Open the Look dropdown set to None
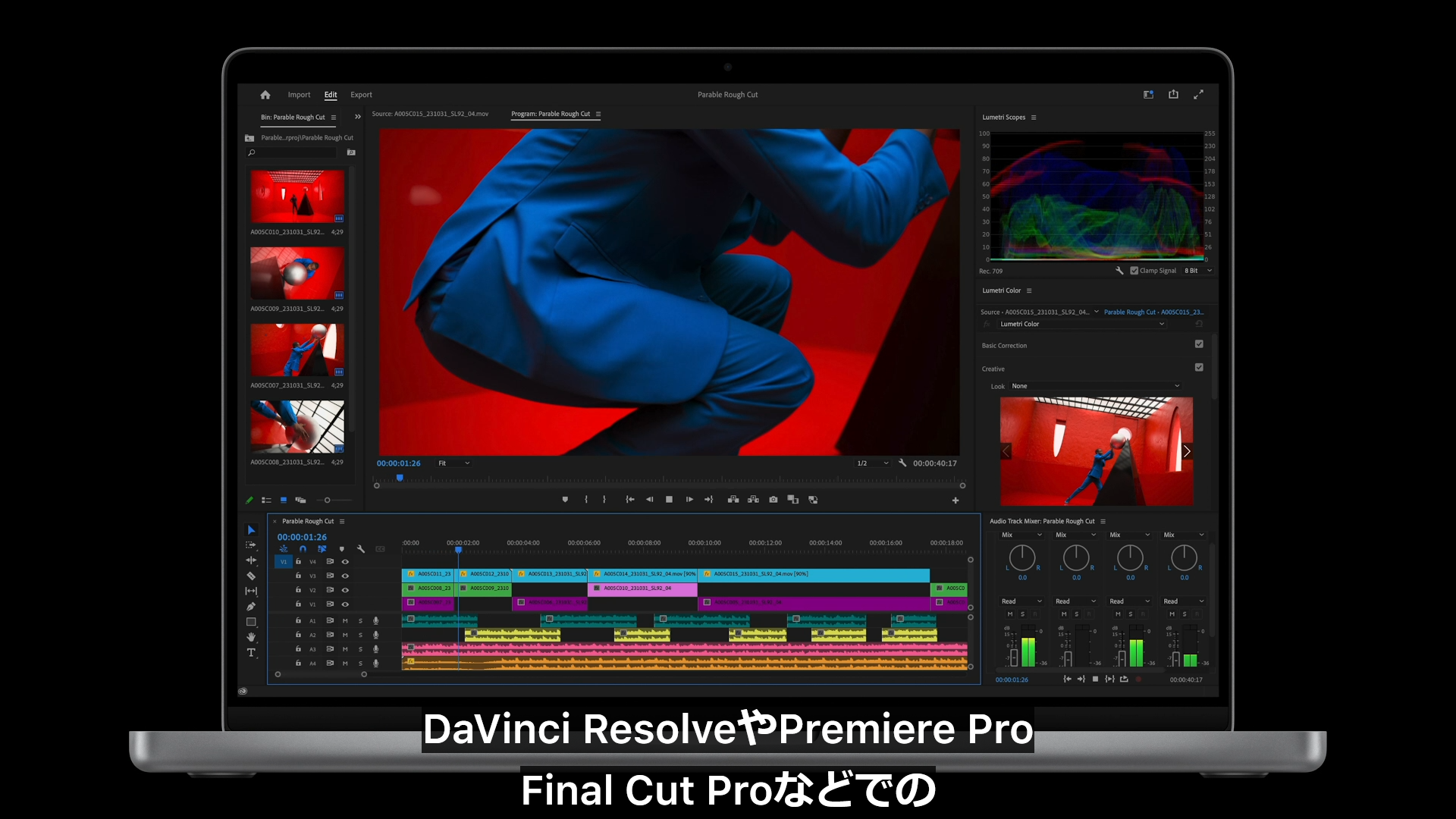 [x=1095, y=386]
